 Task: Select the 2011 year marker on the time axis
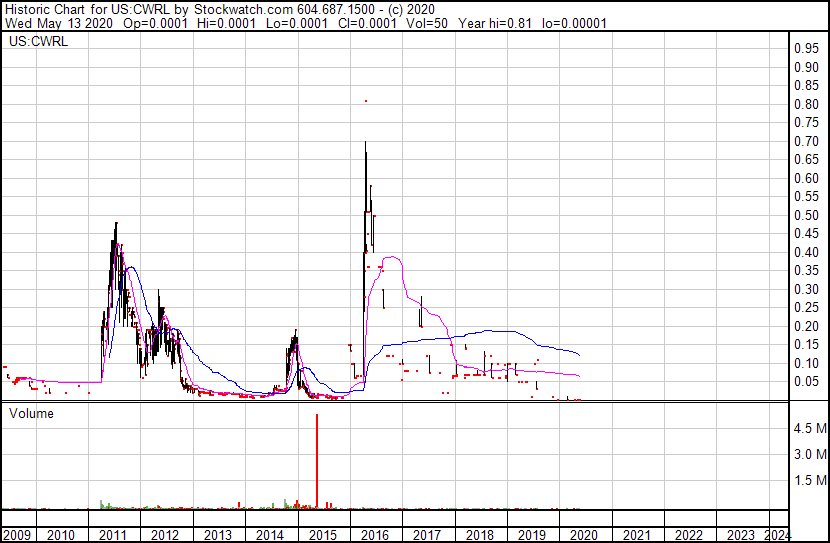(114, 535)
